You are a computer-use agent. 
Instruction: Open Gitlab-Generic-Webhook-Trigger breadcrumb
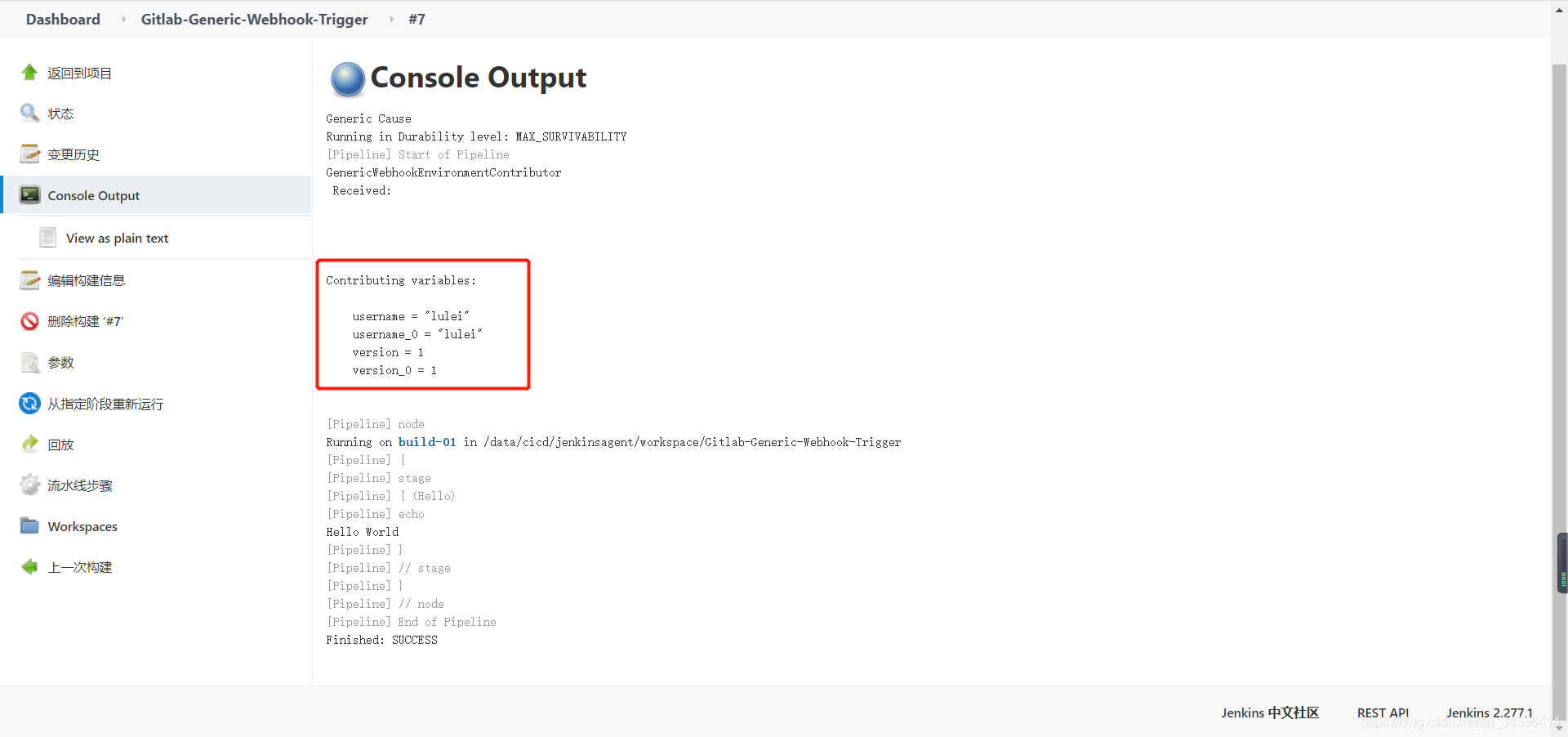point(254,19)
